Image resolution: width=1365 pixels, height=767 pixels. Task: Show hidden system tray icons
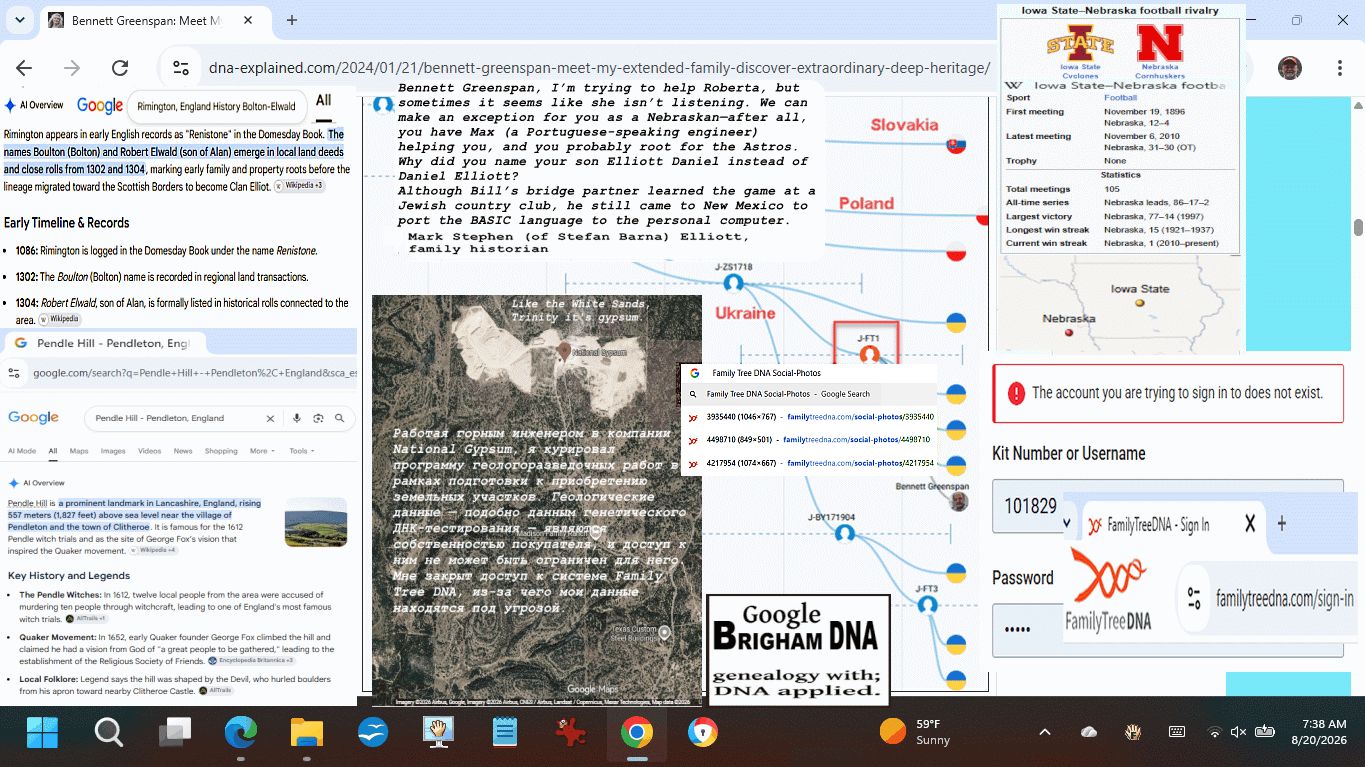point(1045,732)
